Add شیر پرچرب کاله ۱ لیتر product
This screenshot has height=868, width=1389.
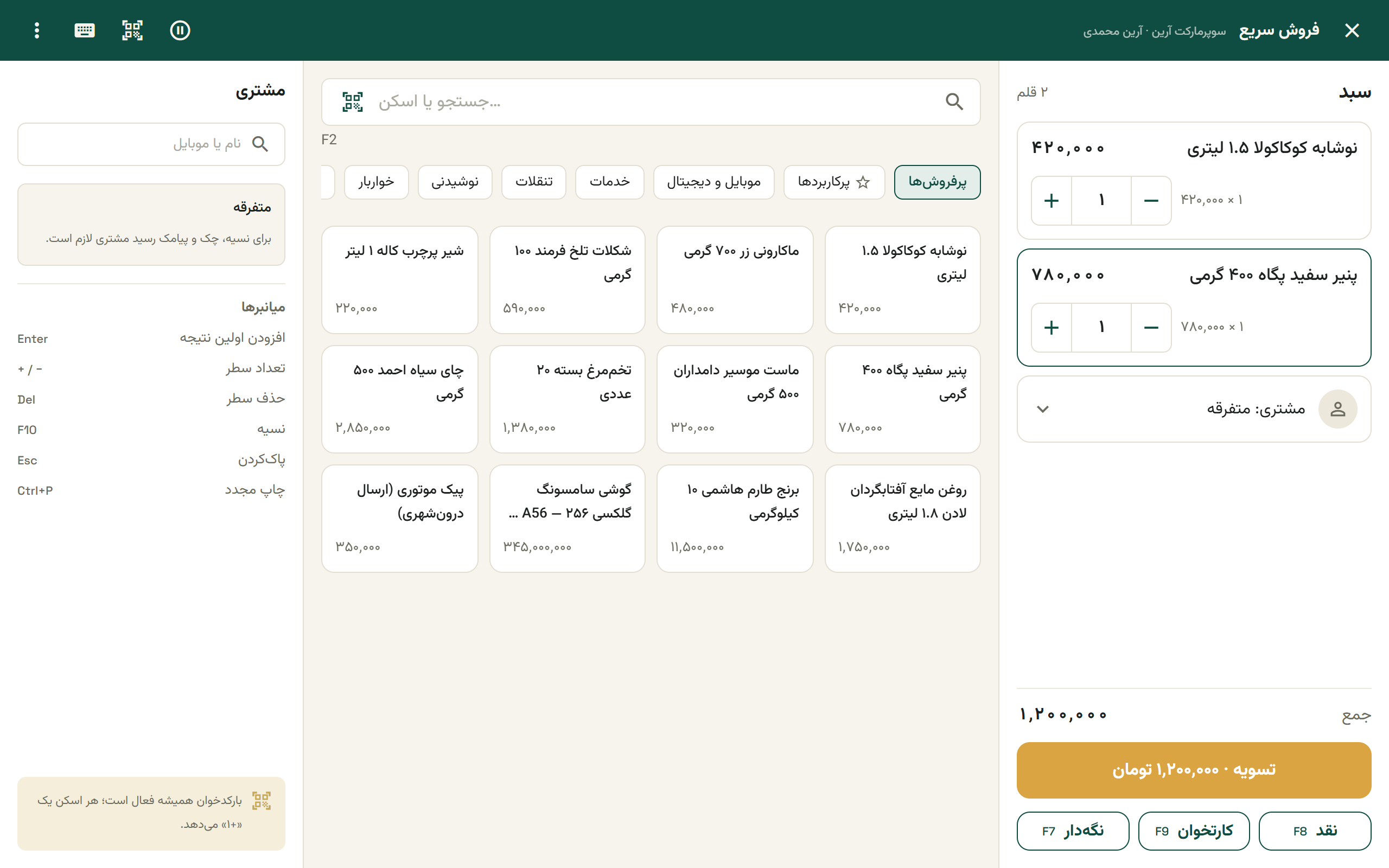tap(399, 279)
